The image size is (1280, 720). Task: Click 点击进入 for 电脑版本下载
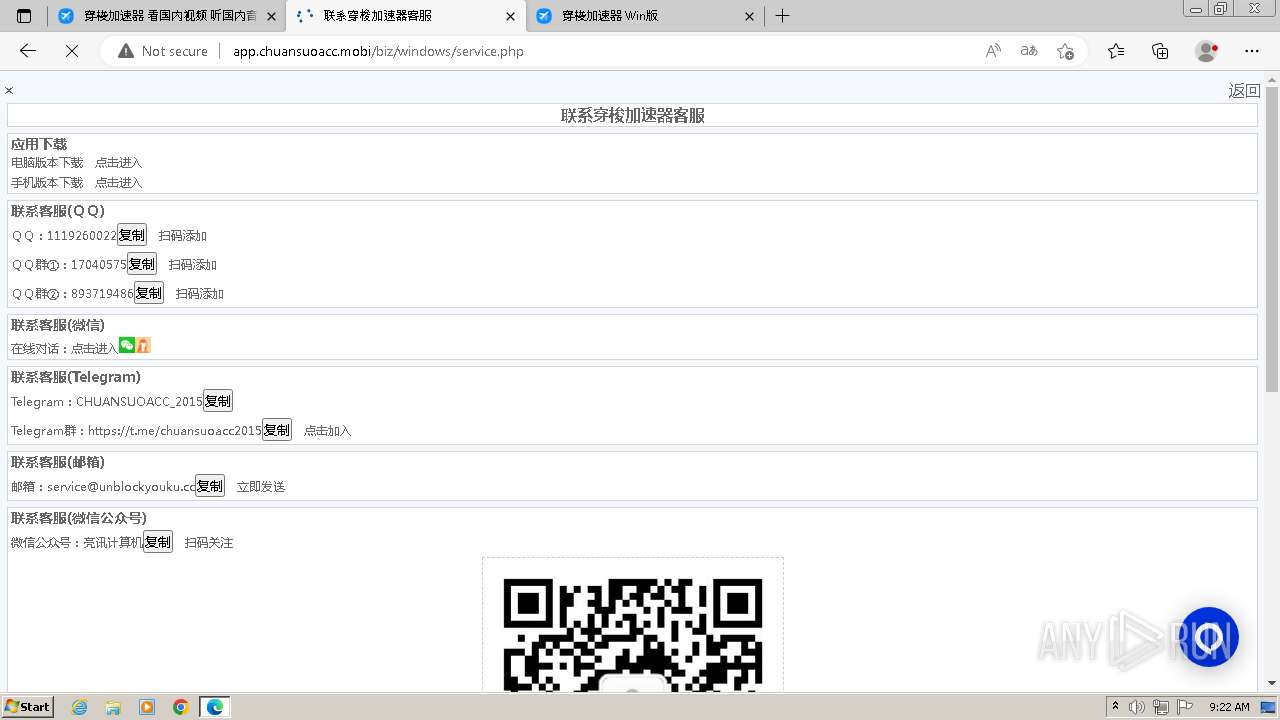pos(118,162)
